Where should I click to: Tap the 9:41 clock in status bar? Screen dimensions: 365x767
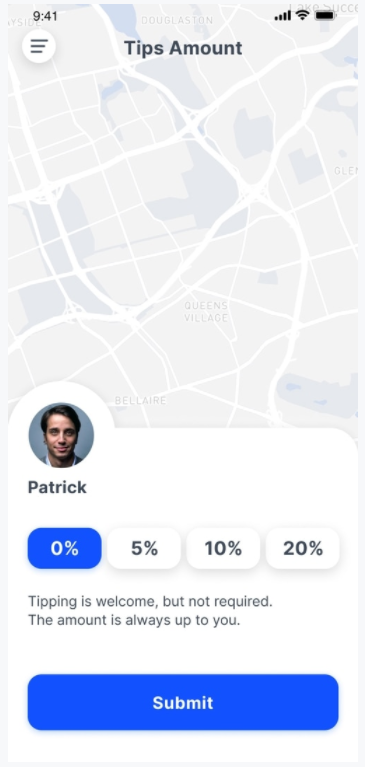tap(45, 16)
